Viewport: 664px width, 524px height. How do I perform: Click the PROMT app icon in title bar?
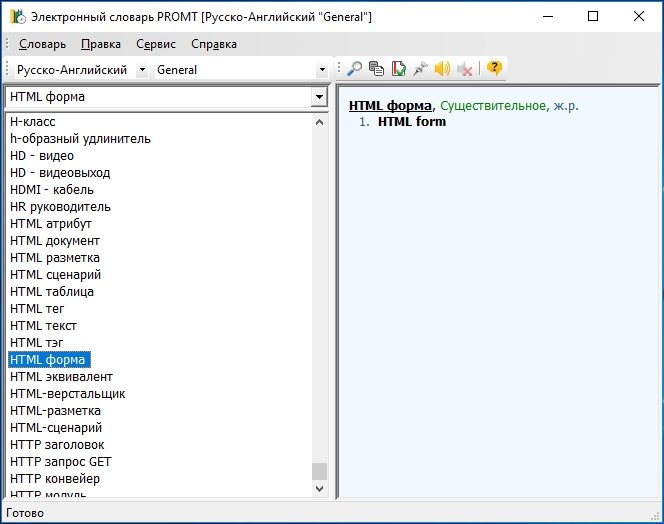coord(18,17)
